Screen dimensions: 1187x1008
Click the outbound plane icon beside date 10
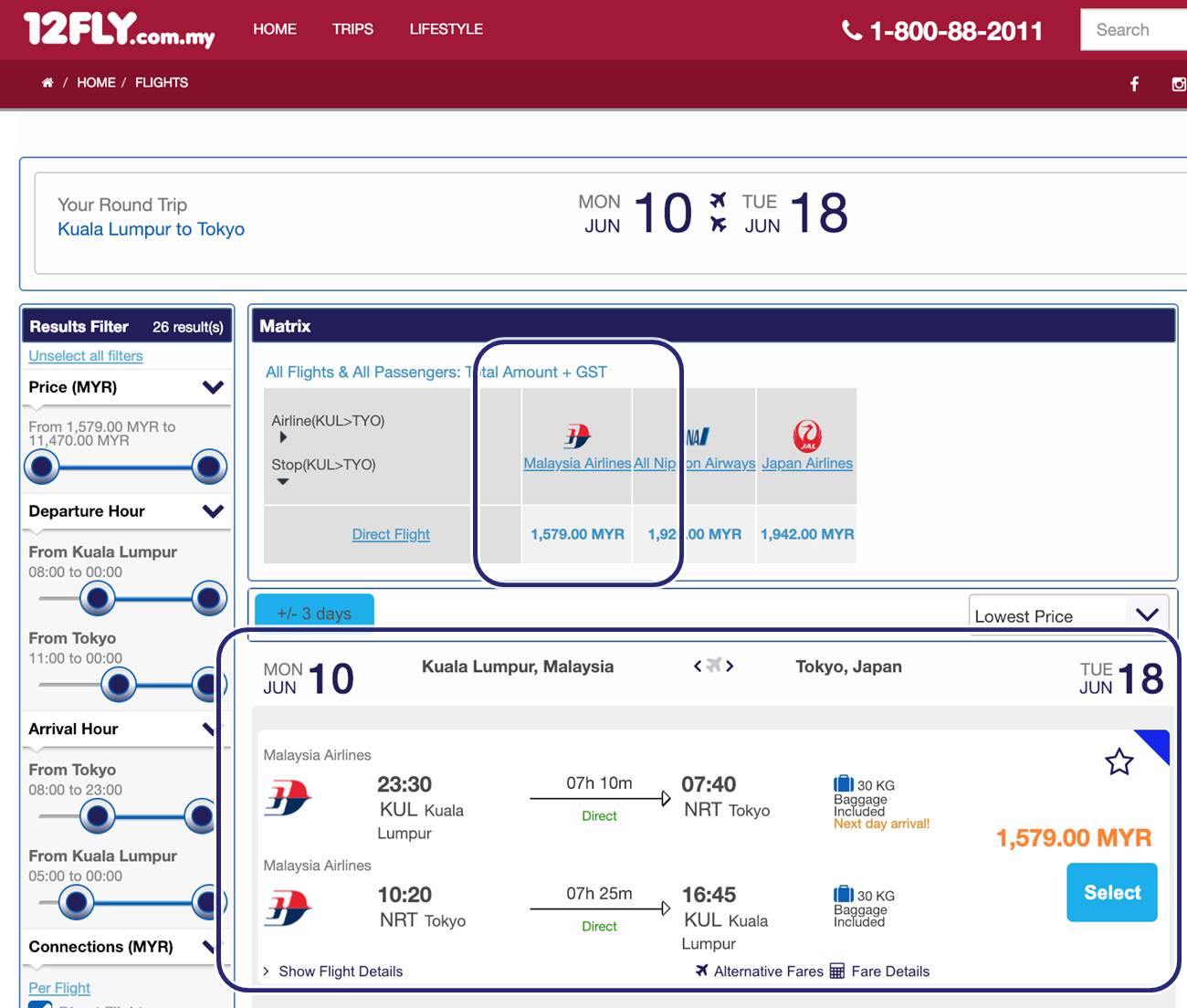[x=719, y=200]
